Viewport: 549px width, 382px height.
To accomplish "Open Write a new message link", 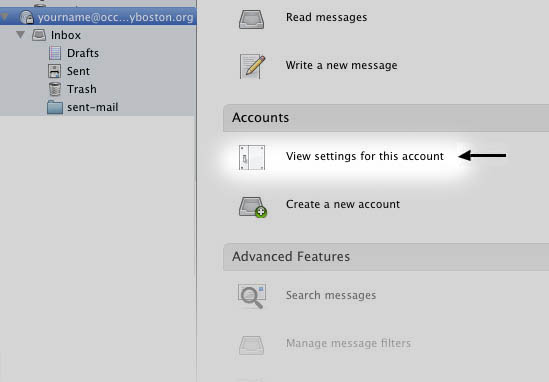I will point(341,65).
